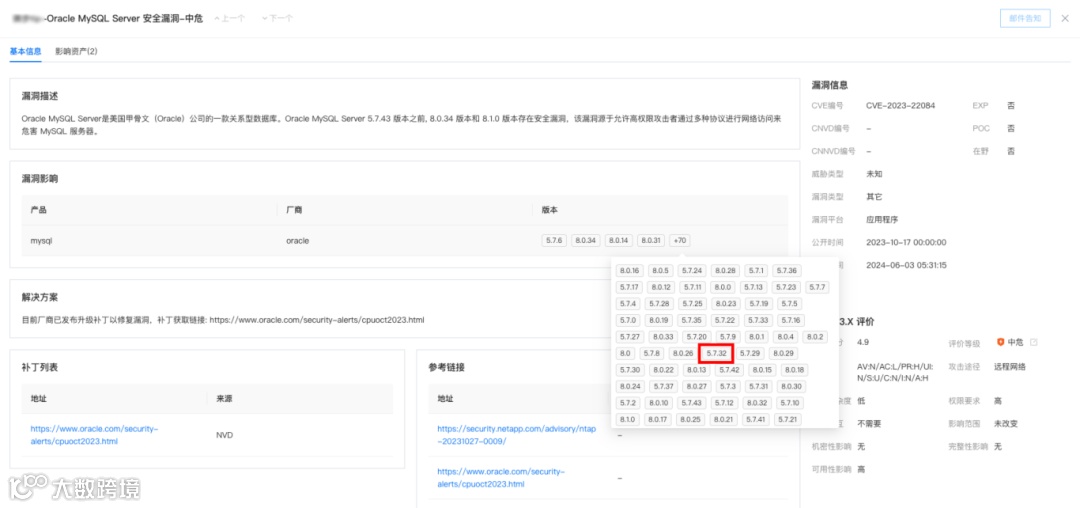Screen dimensions: 1080x508
Task: Click the 8.0.16 version tag
Action: [630, 271]
